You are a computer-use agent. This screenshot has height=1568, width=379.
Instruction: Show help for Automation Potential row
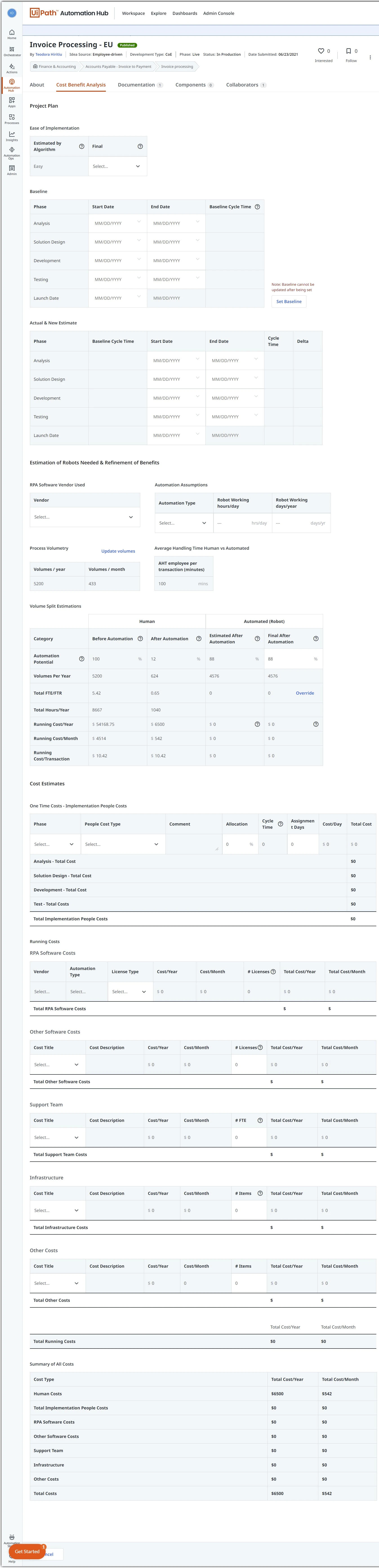coord(82,659)
